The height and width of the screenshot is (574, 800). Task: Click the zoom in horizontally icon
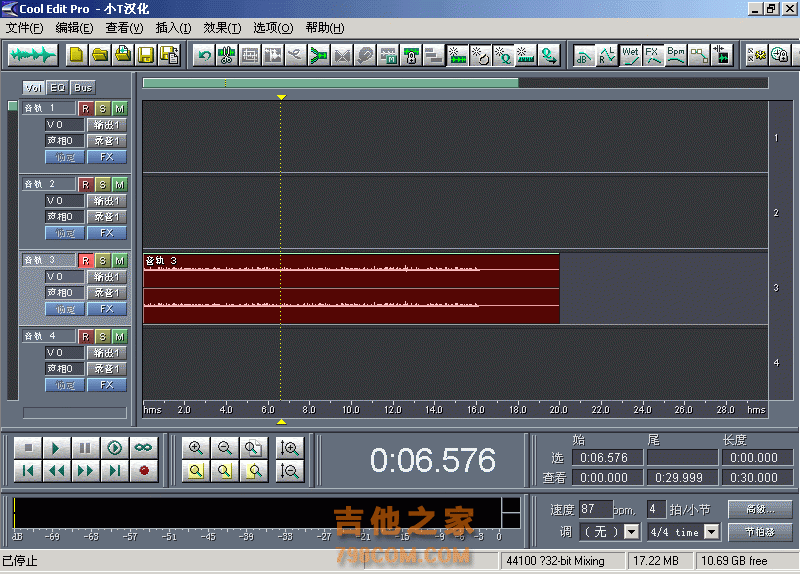[x=196, y=448]
